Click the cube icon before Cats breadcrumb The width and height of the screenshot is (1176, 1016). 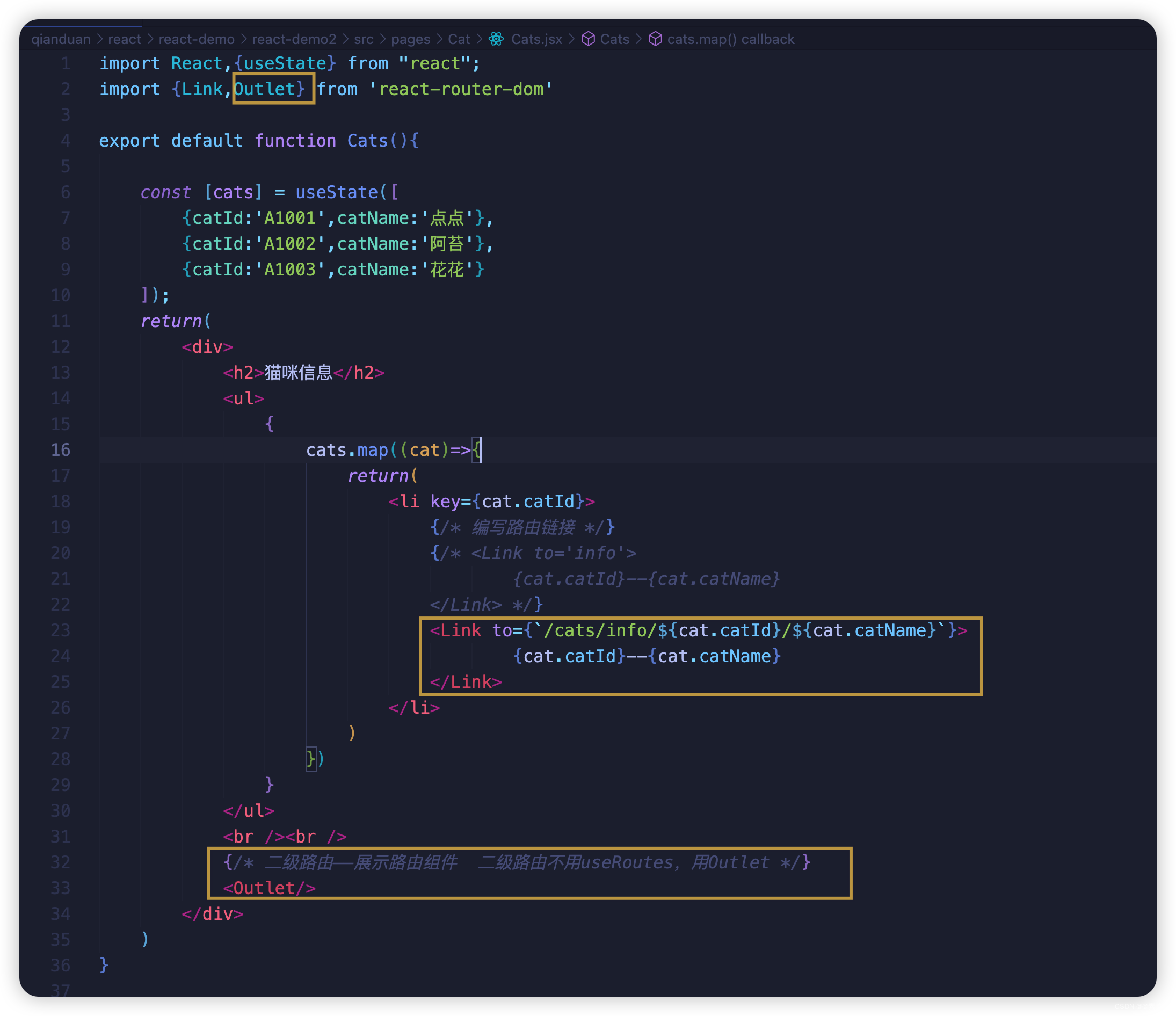point(588,39)
